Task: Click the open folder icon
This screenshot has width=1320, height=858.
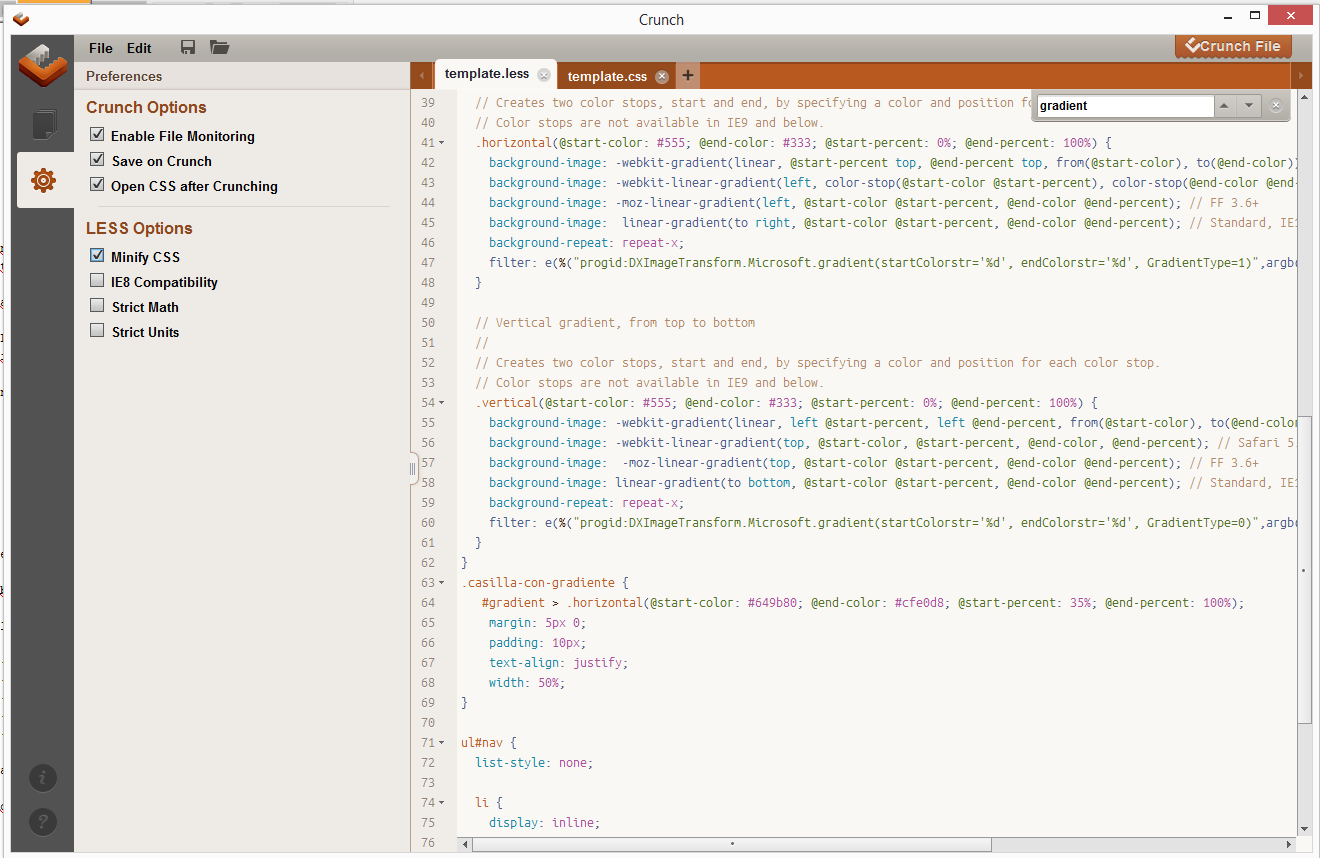Action: 219,47
